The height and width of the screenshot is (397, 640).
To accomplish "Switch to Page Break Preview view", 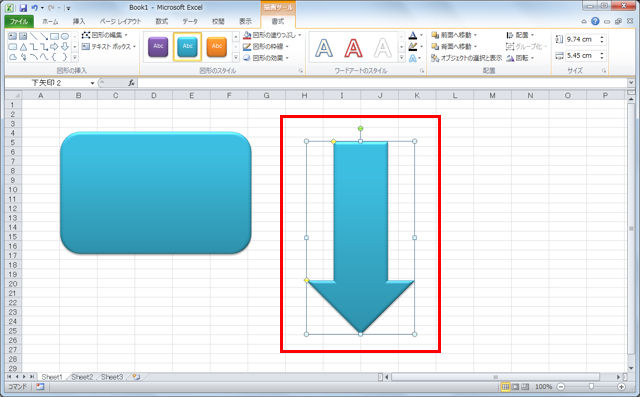I will [x=525, y=387].
